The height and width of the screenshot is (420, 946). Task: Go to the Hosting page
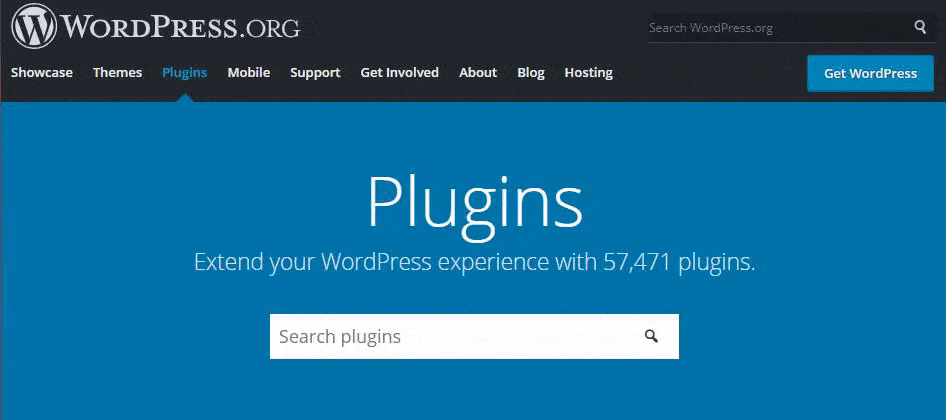pos(589,73)
